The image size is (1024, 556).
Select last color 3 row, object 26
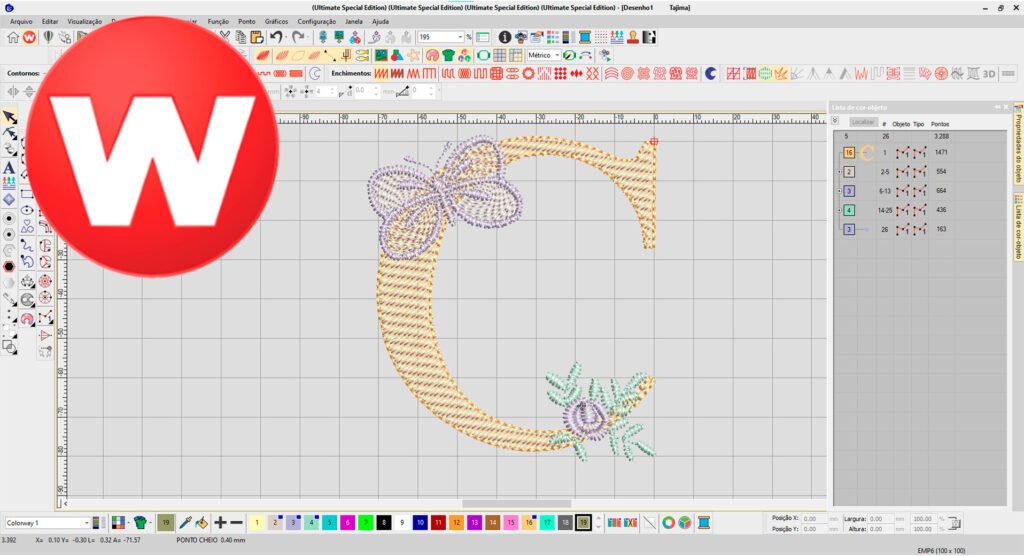click(920, 229)
